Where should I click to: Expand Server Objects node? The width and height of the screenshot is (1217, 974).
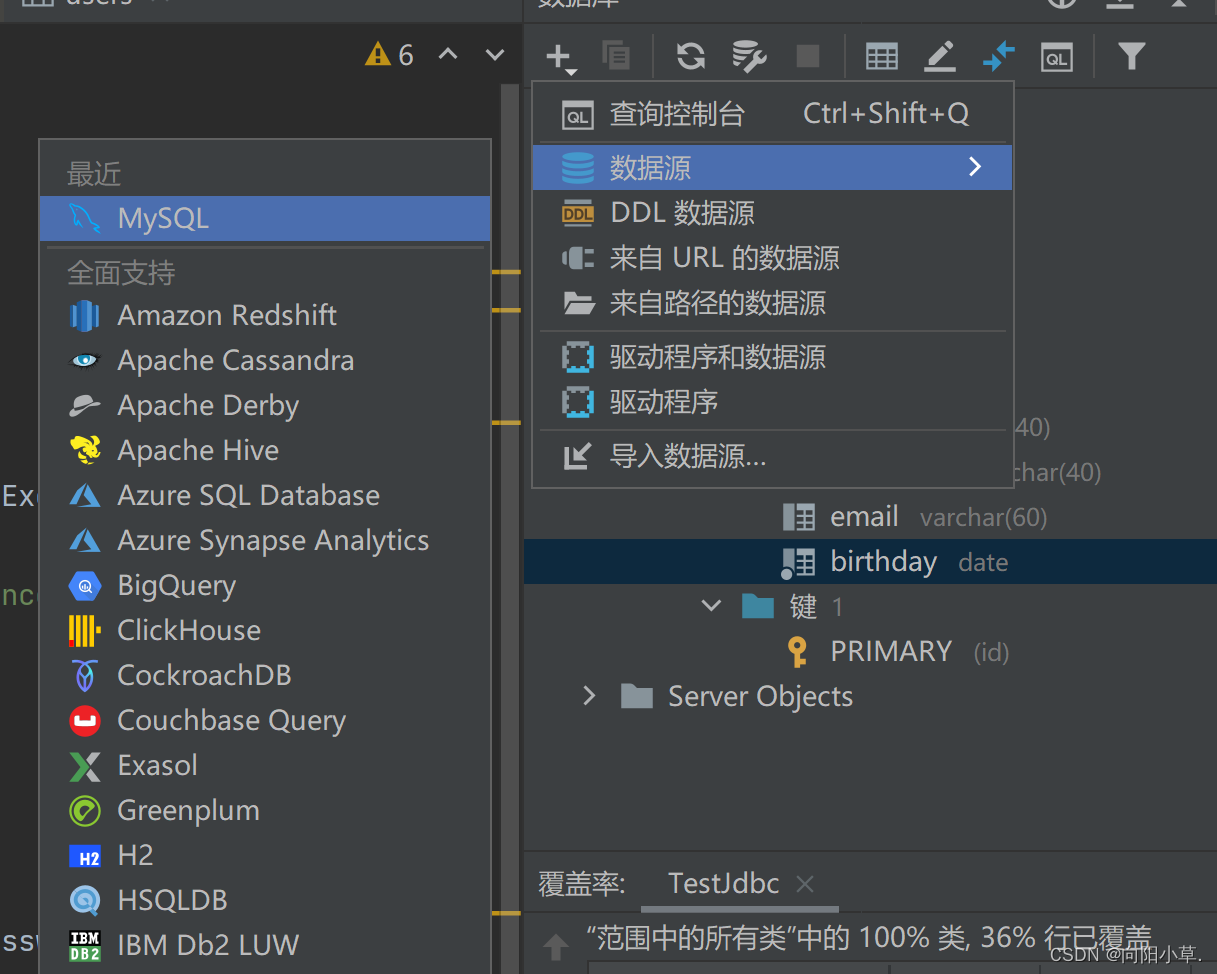pos(589,696)
